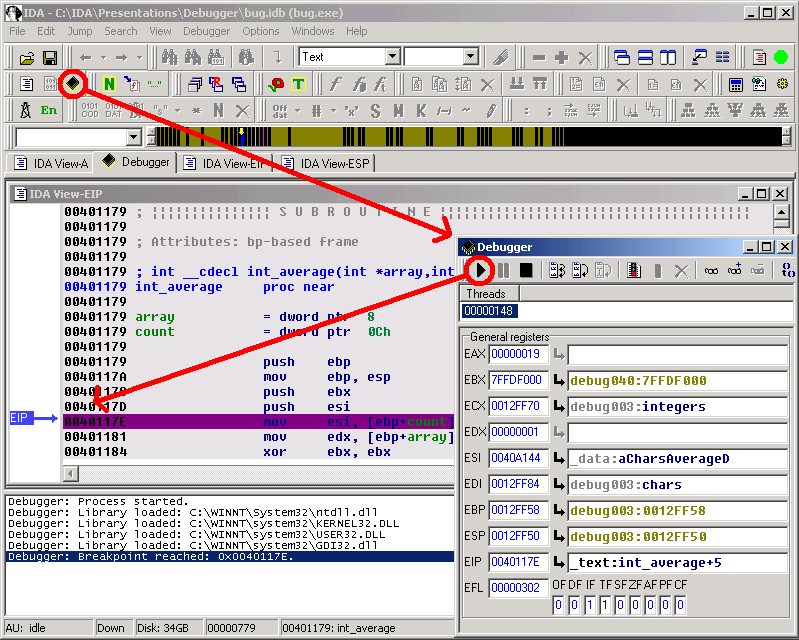The height and width of the screenshot is (640, 799).
Task: Click the tile windows horizontally icon
Action: (645, 58)
